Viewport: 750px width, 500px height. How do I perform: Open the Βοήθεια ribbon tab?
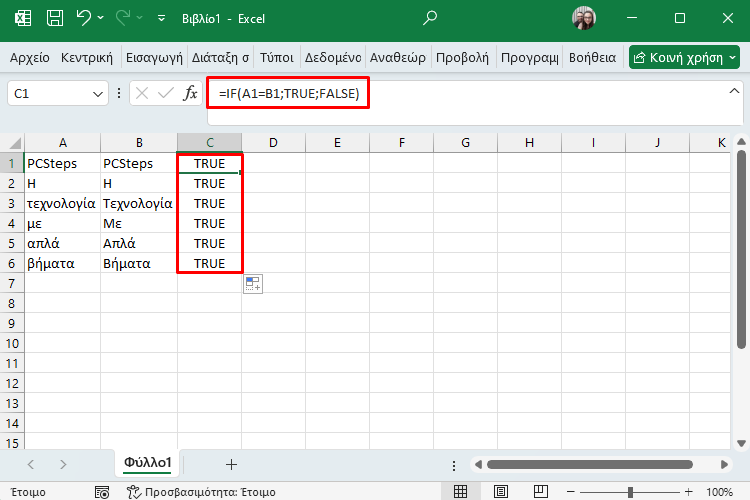tap(592, 57)
